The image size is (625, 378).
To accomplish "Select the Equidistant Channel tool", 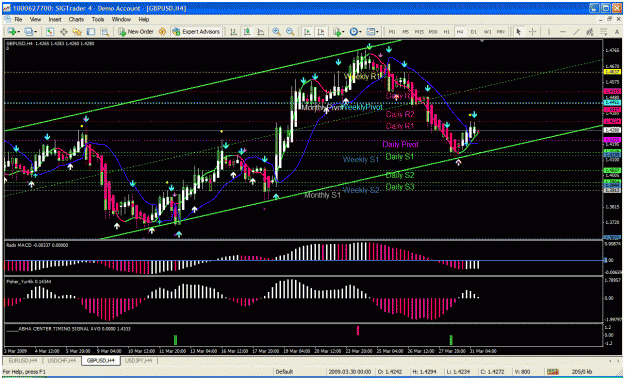I will tap(590, 32).
